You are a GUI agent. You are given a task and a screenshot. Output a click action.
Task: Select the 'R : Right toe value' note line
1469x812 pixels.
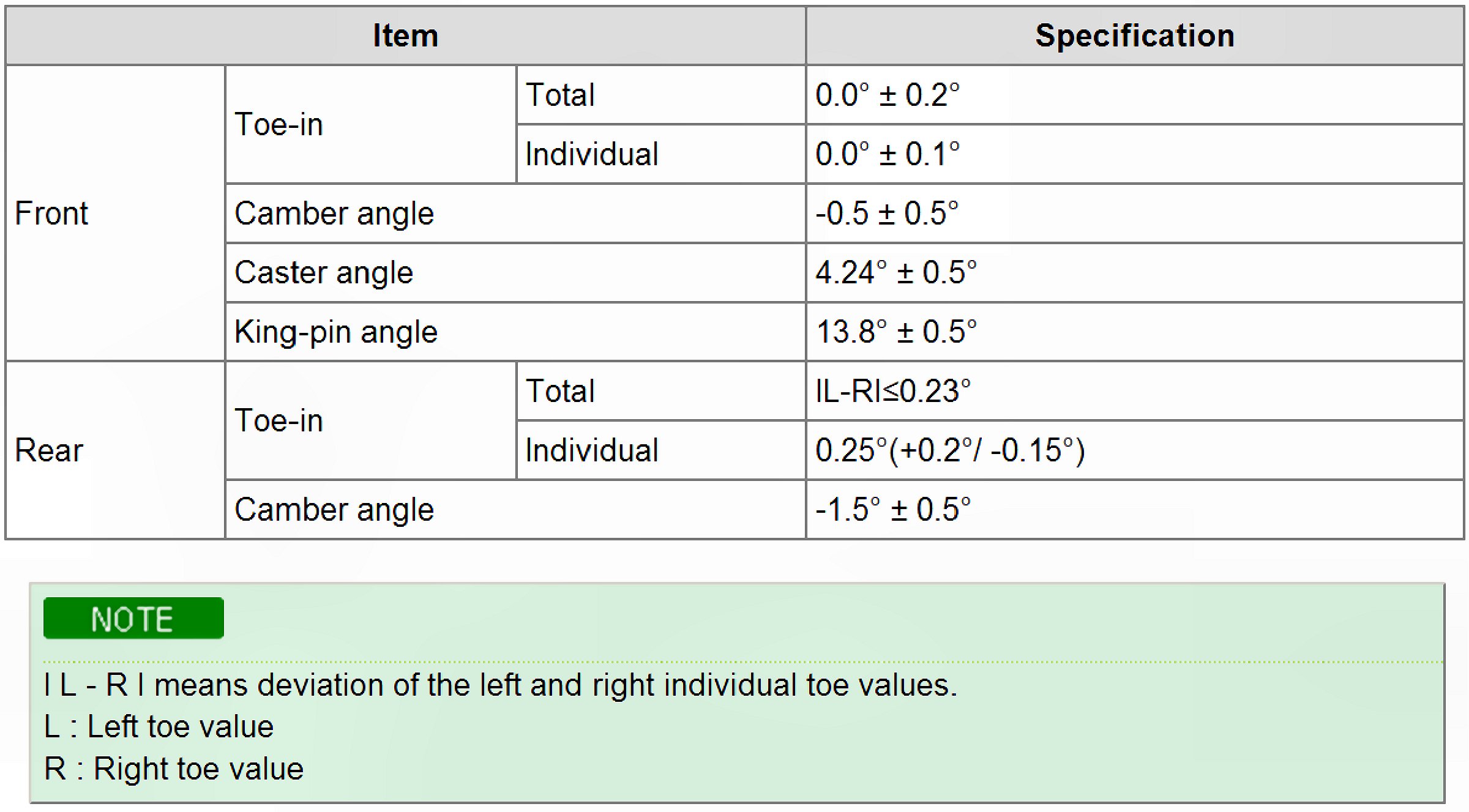174,769
